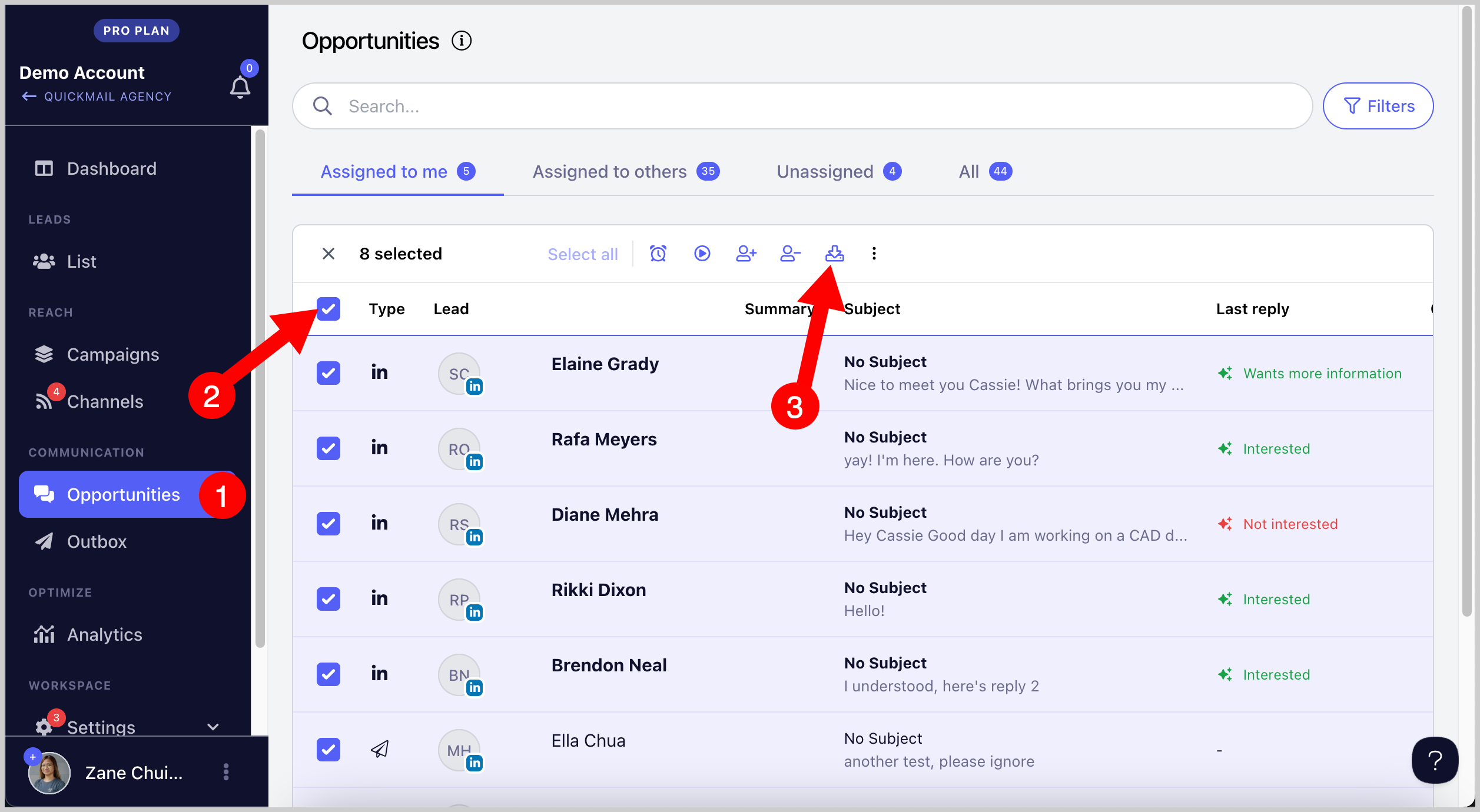Click the snooze alarm clock icon
The width and height of the screenshot is (1480, 812).
[658, 254]
